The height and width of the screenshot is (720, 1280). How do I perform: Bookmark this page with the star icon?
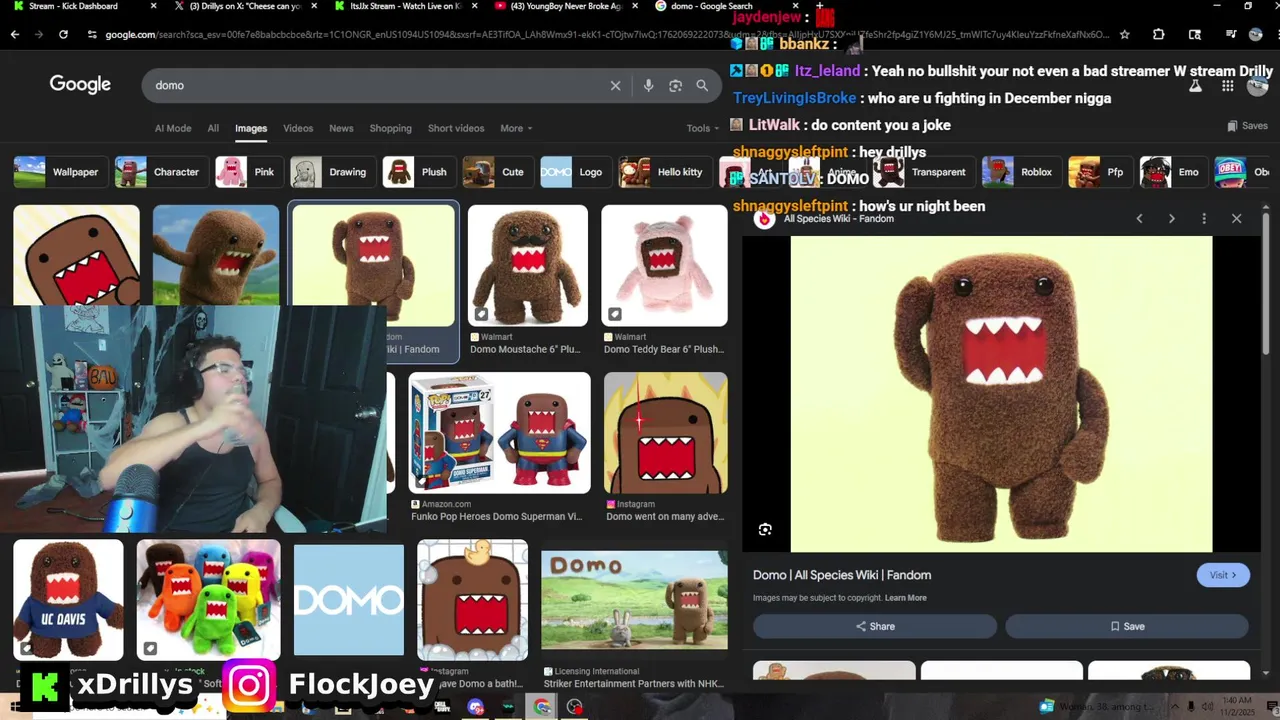[1125, 34]
